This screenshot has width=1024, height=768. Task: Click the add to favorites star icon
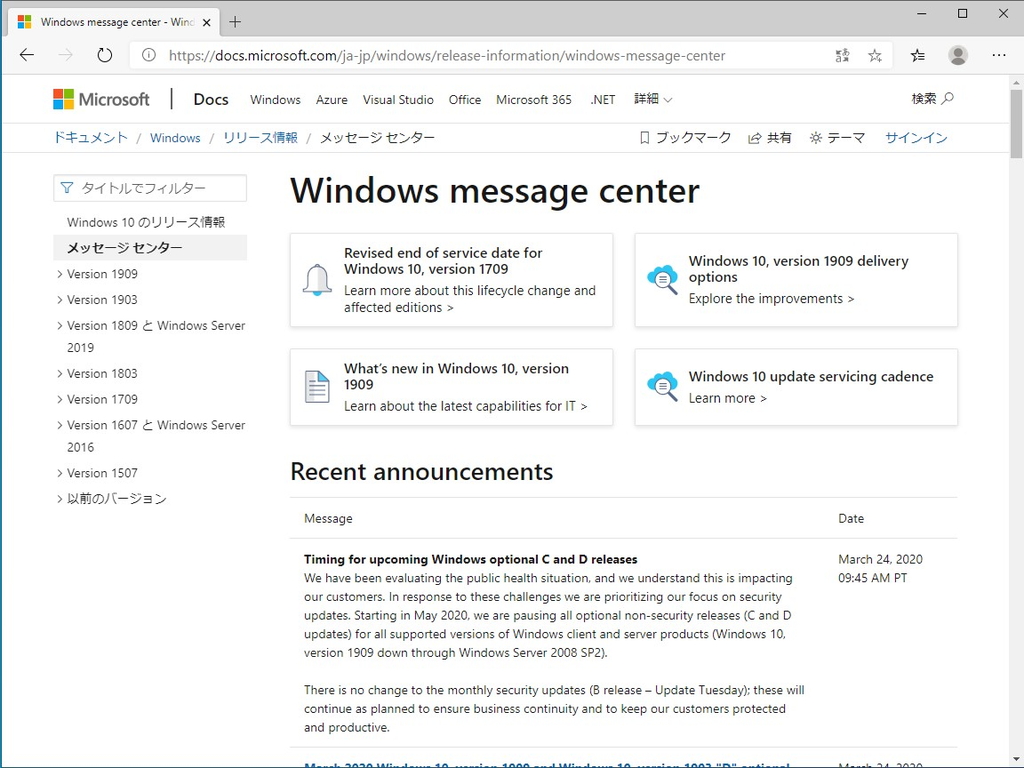875,55
